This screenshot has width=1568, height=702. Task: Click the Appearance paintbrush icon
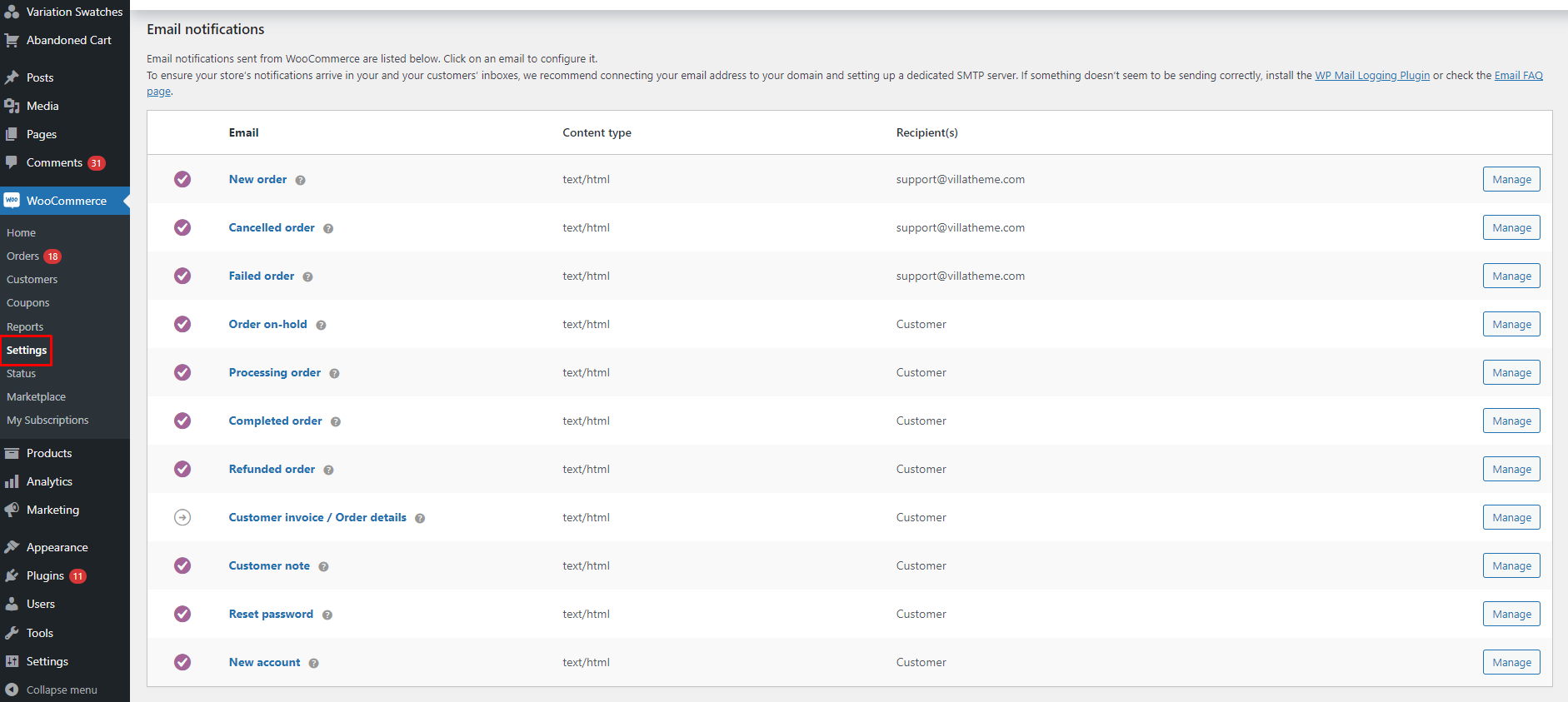pos(12,547)
